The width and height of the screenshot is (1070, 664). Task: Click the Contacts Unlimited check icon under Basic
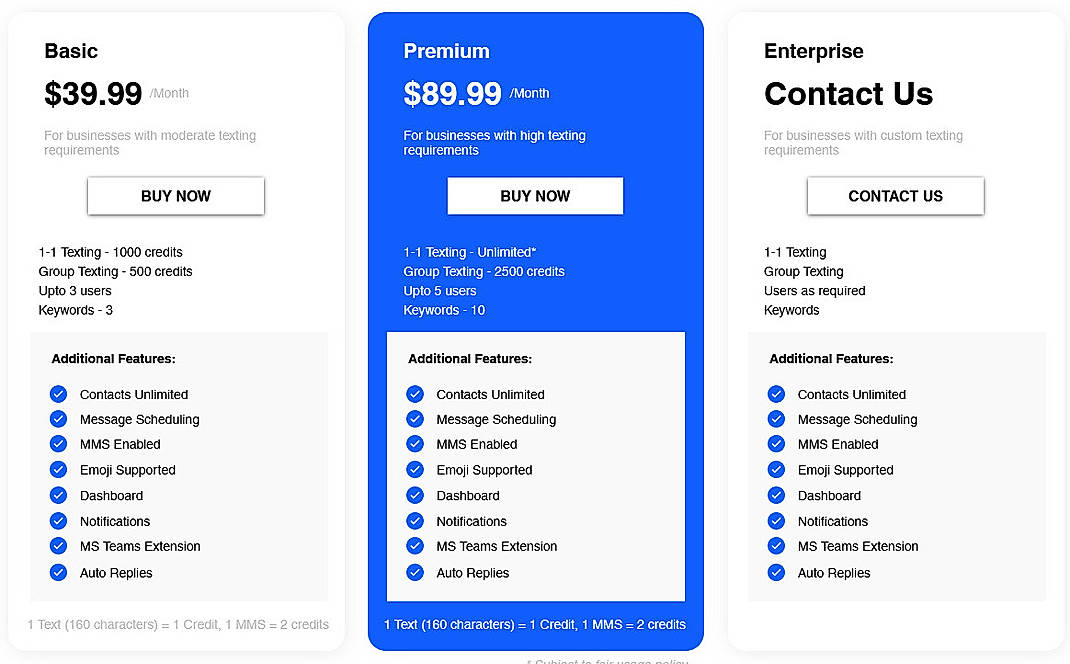[x=58, y=394]
